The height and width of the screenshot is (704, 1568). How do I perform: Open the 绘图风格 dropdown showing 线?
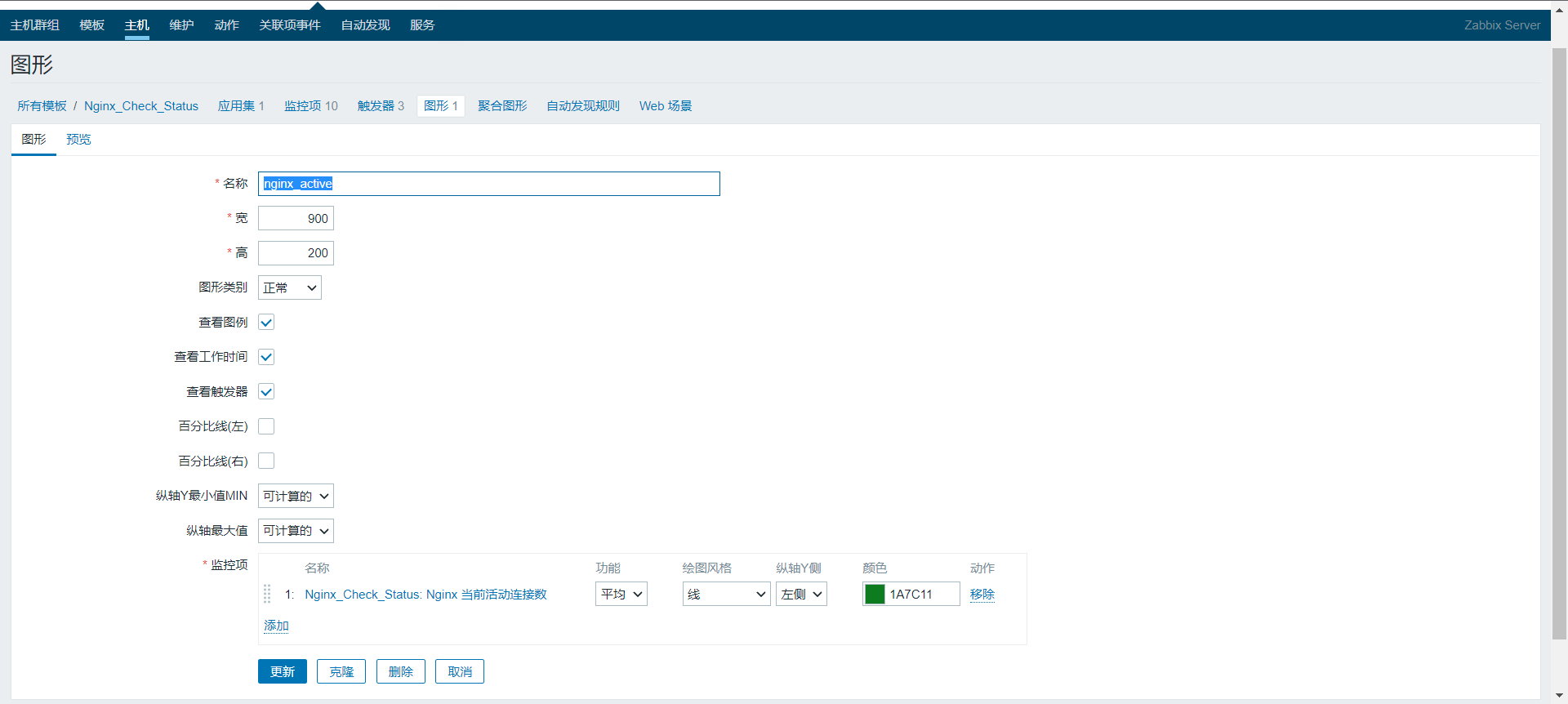[x=726, y=594]
